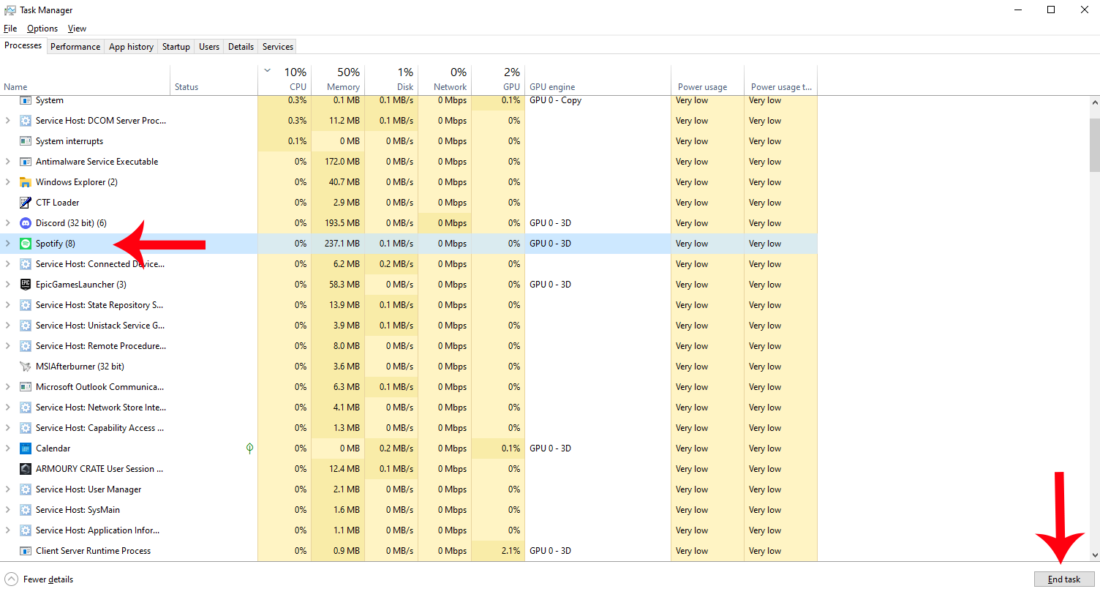Select the Spotify process icon
Viewport: 1100px width, 597px height.
coord(25,243)
